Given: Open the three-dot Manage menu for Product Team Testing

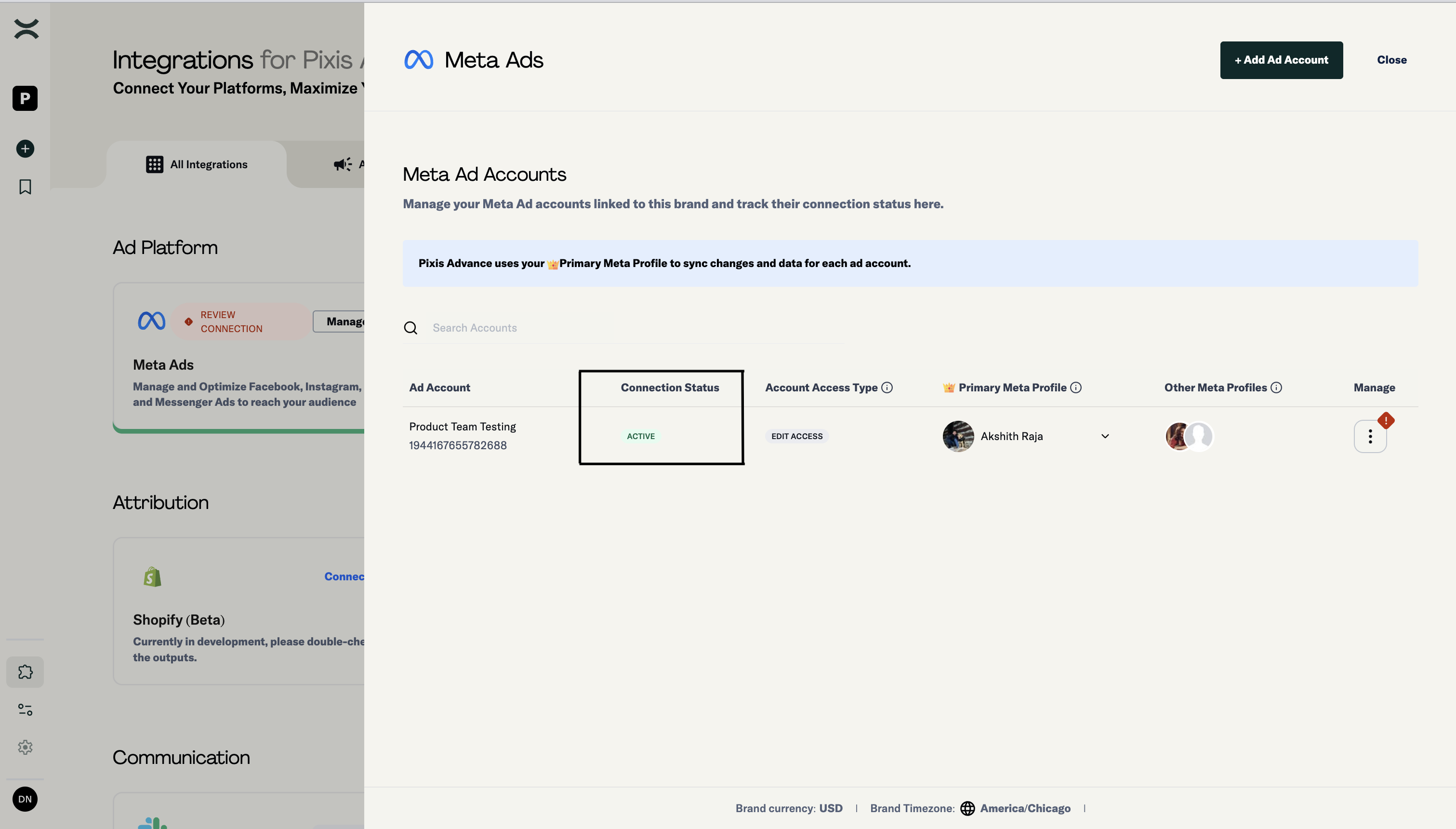Looking at the screenshot, I should pyautogui.click(x=1370, y=436).
